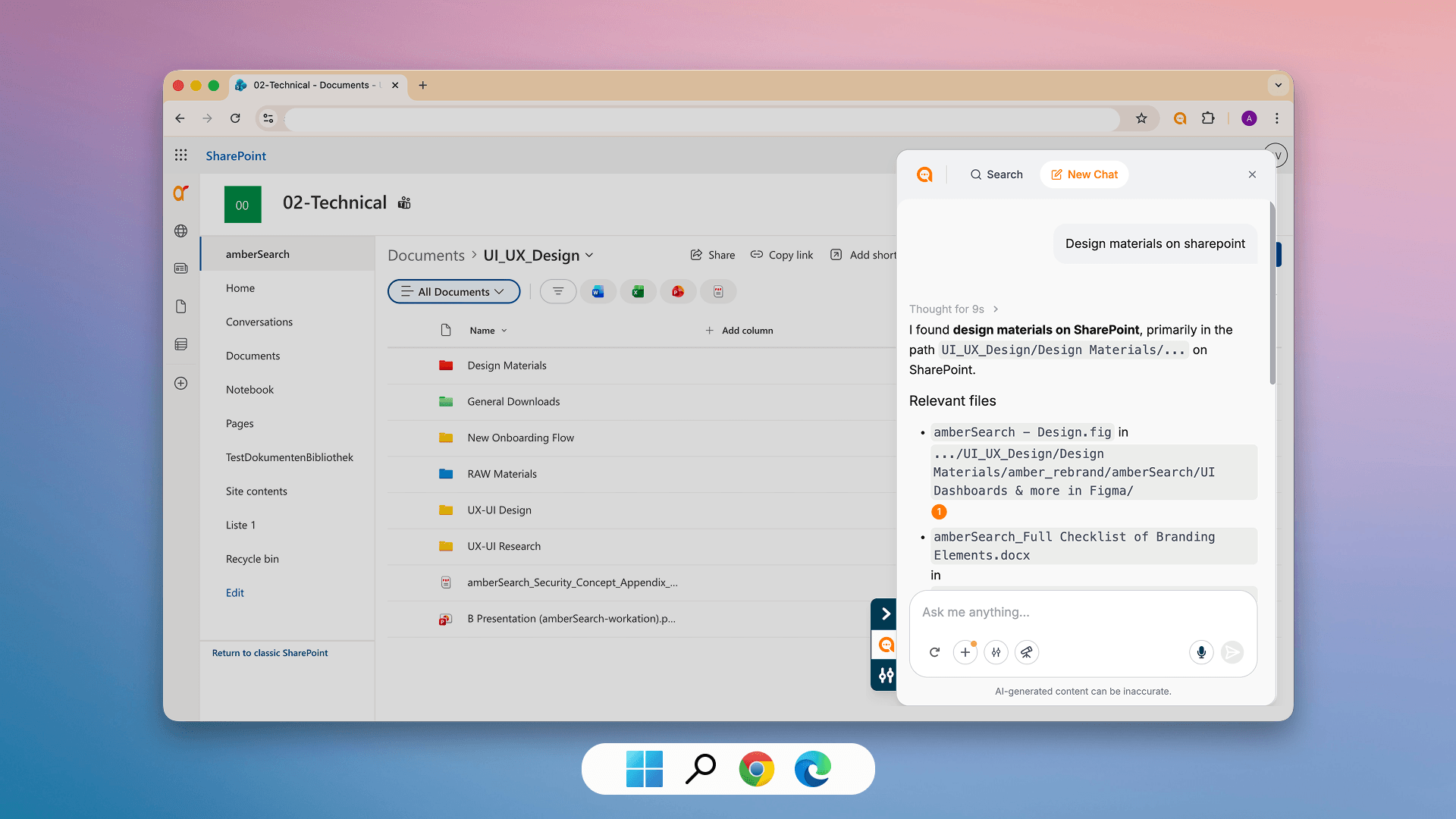Open the All Documents view dropdown
The width and height of the screenshot is (1456, 819).
coord(453,292)
